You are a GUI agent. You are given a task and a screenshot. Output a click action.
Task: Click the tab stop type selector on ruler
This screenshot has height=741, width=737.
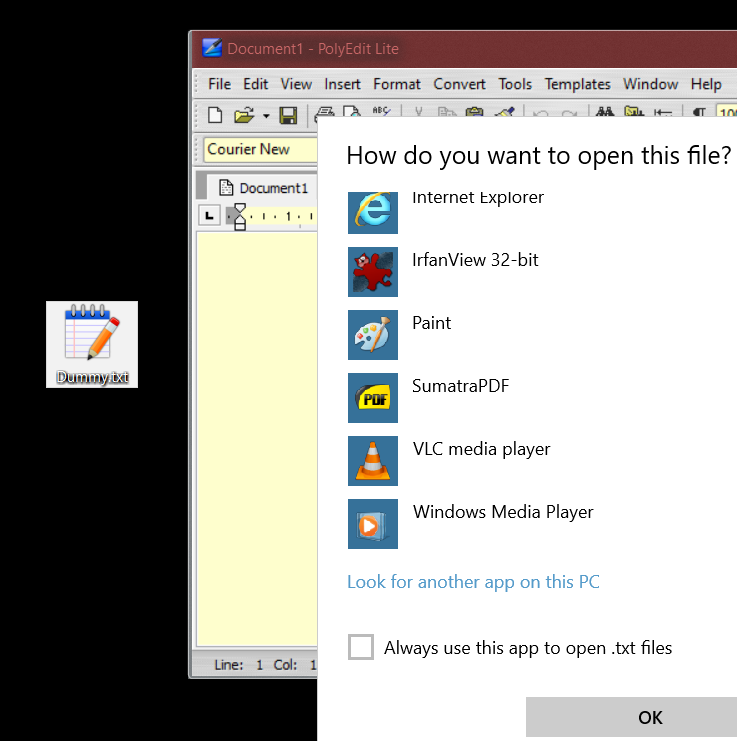(209, 216)
